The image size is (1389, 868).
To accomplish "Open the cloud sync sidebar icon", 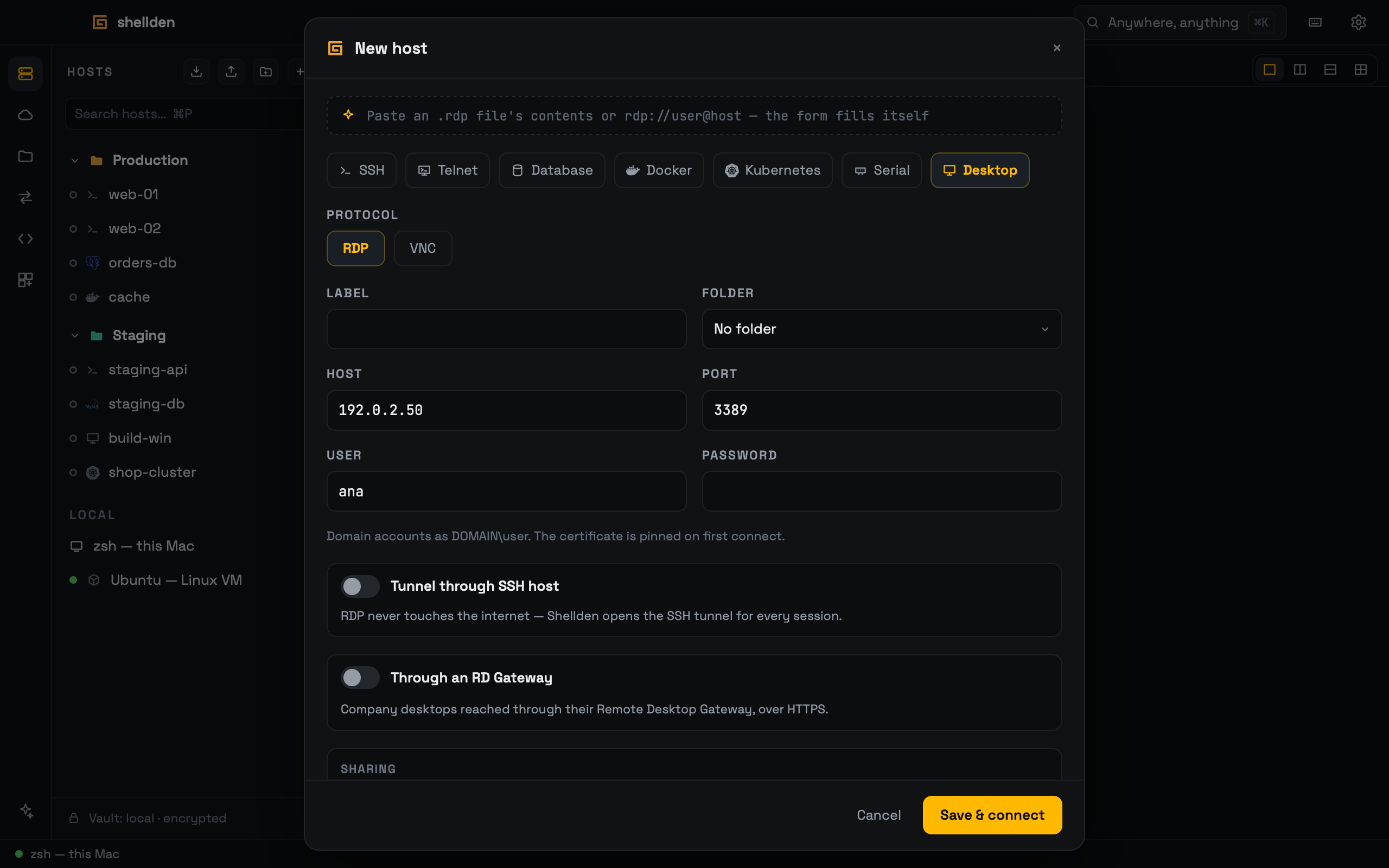I will pos(26,115).
